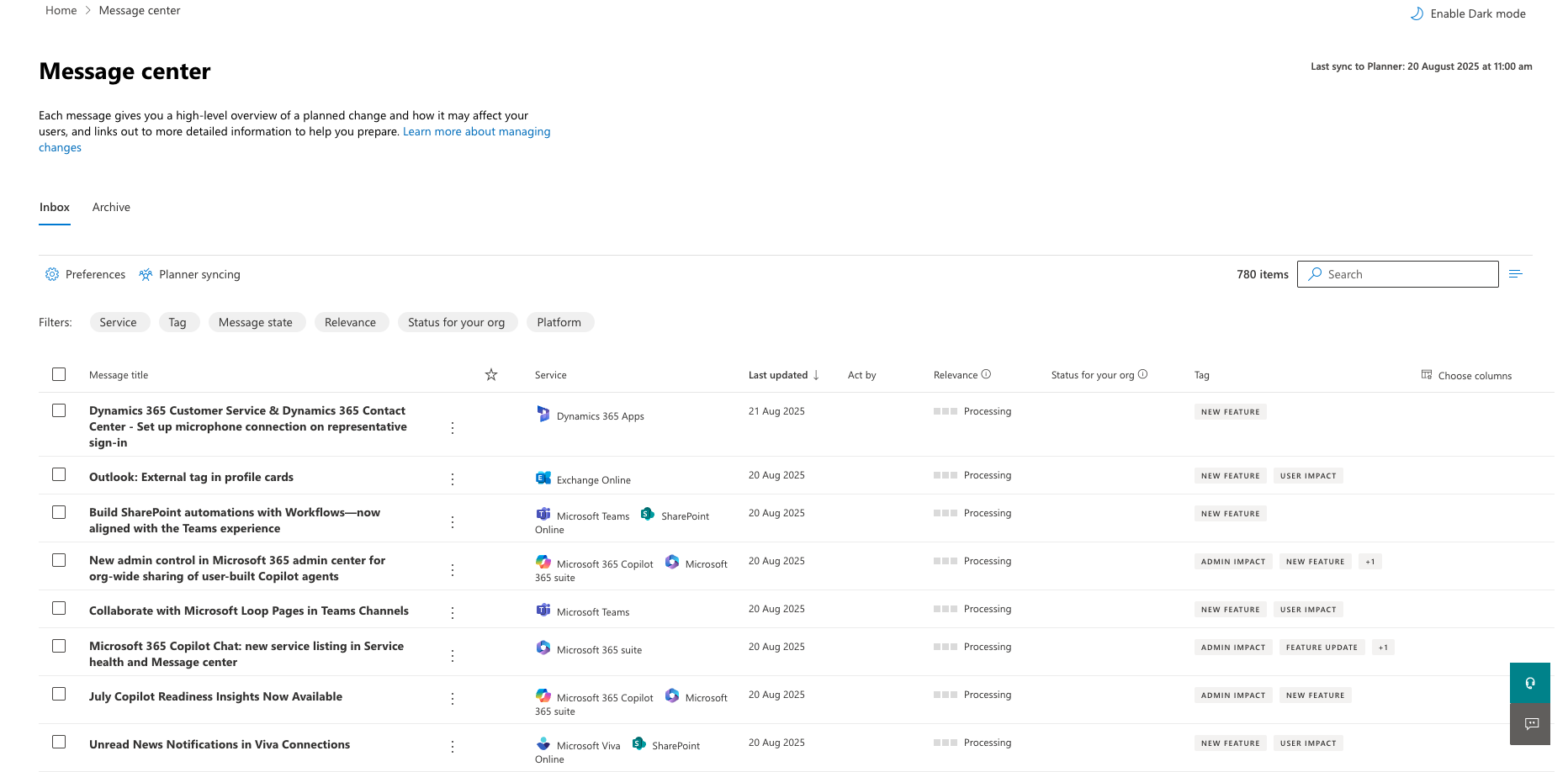Select the Unread News Notifications checkbox
This screenshot has height=772, width=1568.
coord(59,742)
